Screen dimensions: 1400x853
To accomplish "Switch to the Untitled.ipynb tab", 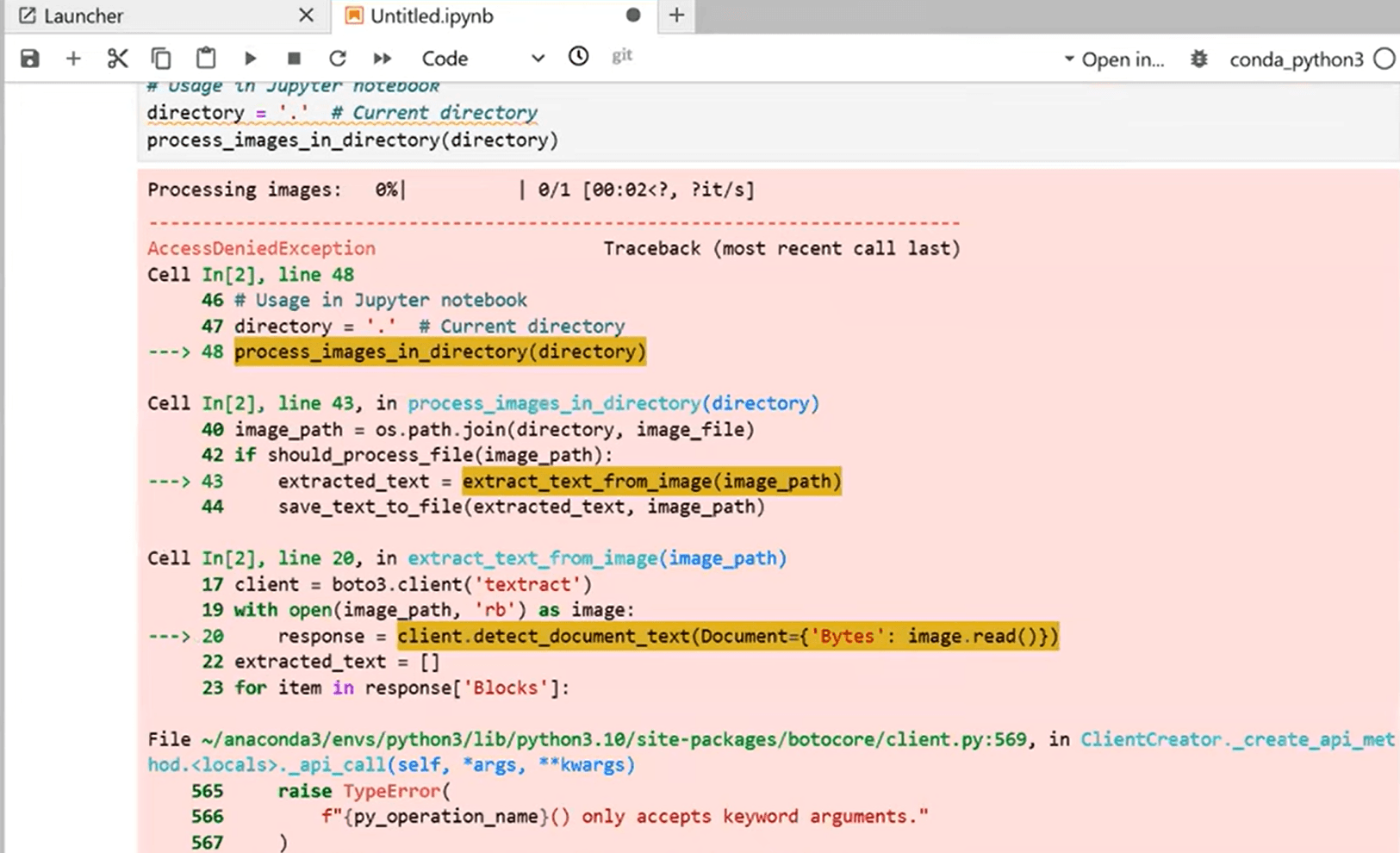I will 431,16.
